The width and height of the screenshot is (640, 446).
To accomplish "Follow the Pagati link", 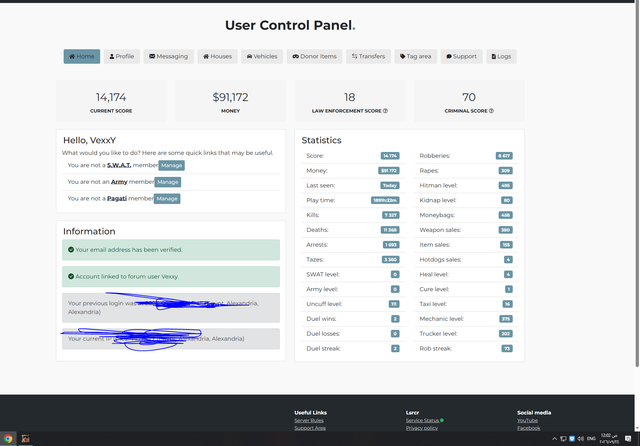I will click(x=117, y=199).
